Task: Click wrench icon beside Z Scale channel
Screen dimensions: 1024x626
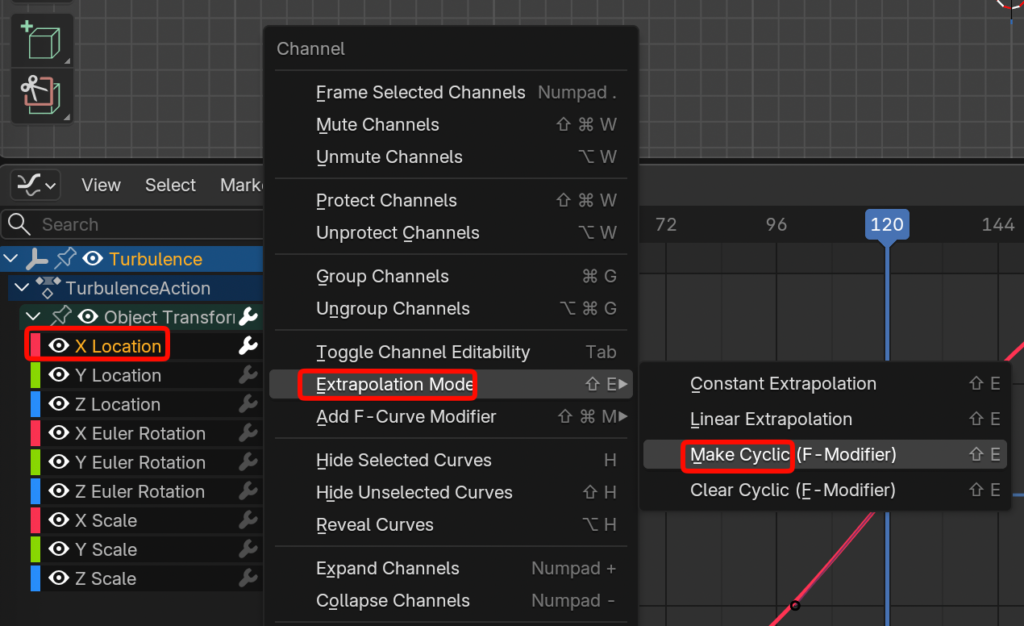Action: [x=247, y=578]
